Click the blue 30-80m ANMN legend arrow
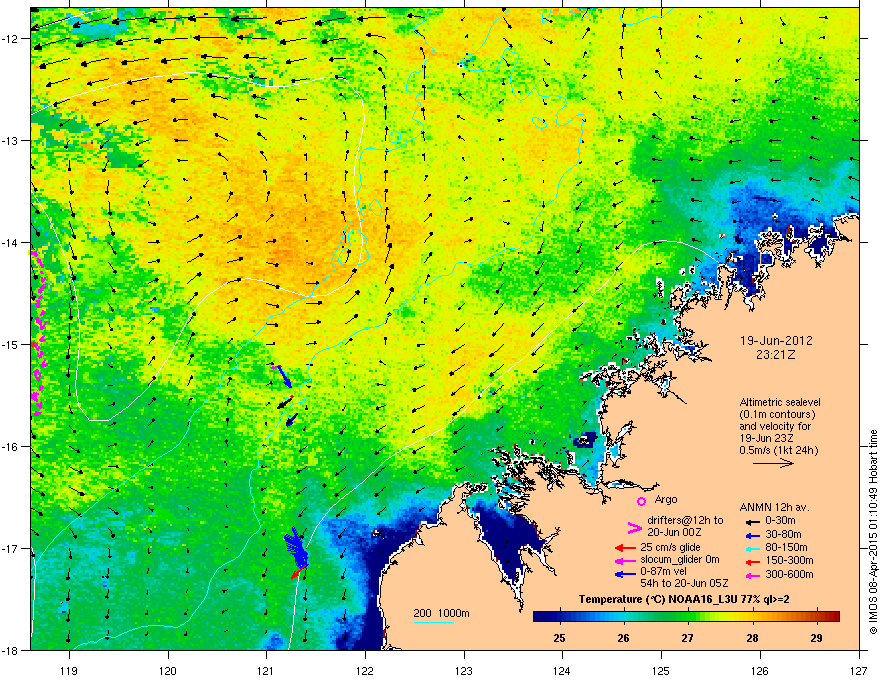The width and height of the screenshot is (880, 680). pyautogui.click(x=751, y=535)
